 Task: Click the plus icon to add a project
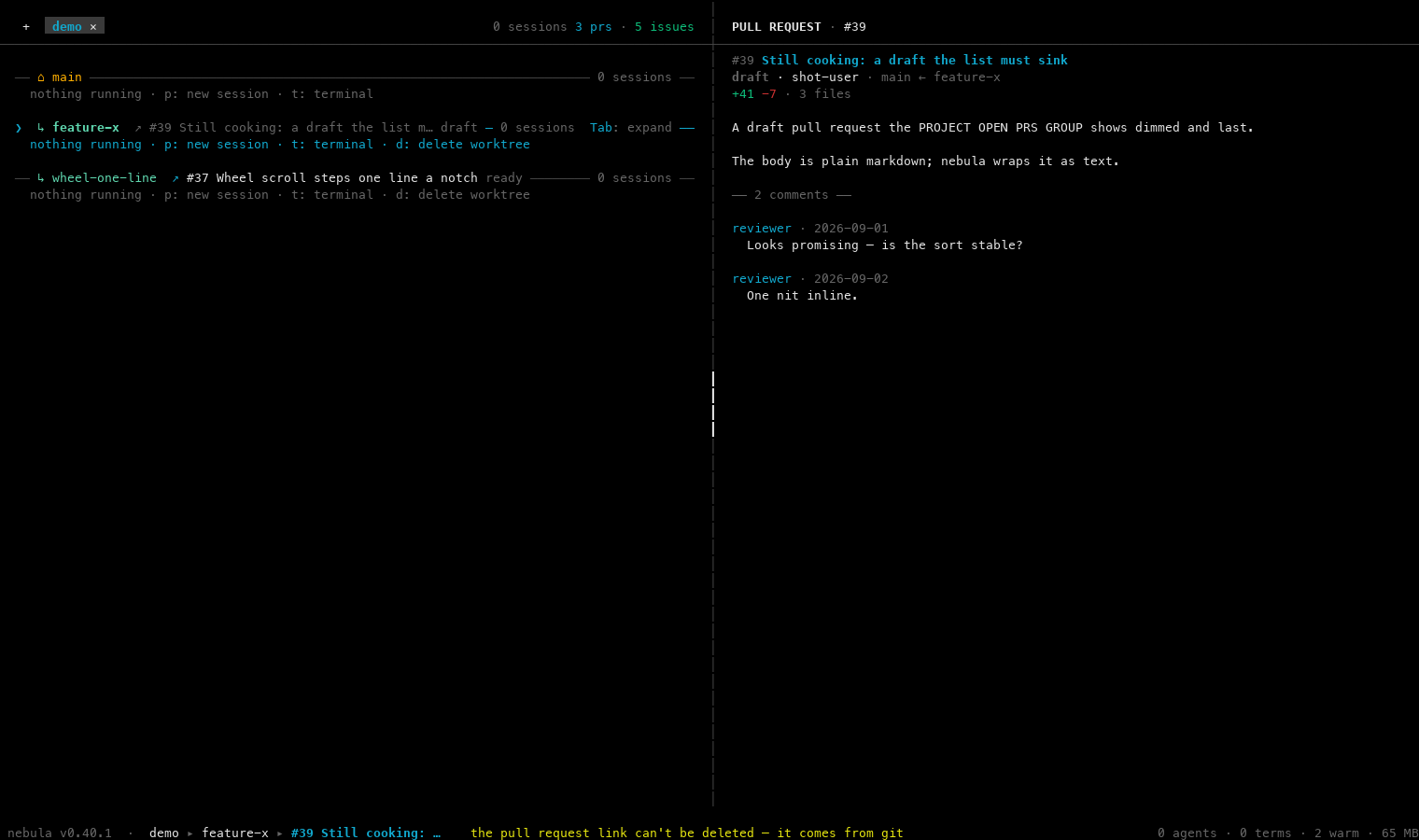coord(26,27)
